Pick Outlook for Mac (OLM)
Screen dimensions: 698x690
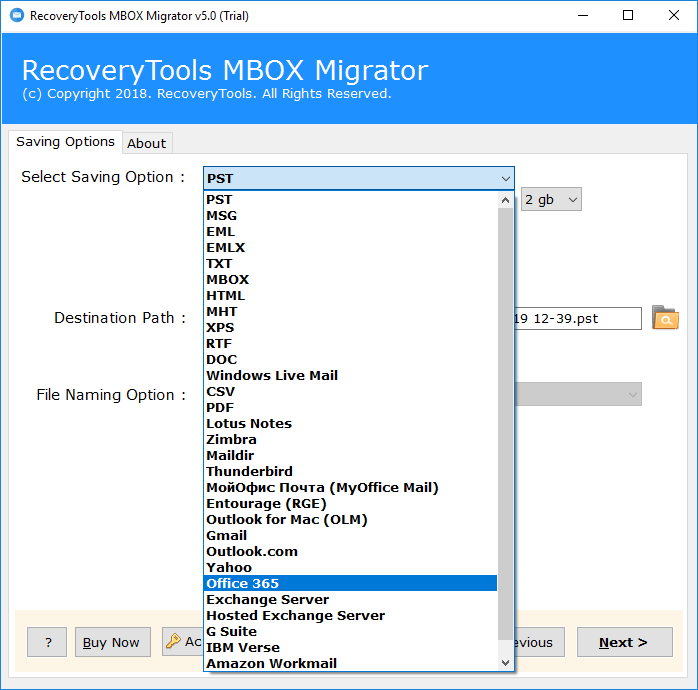point(350,520)
